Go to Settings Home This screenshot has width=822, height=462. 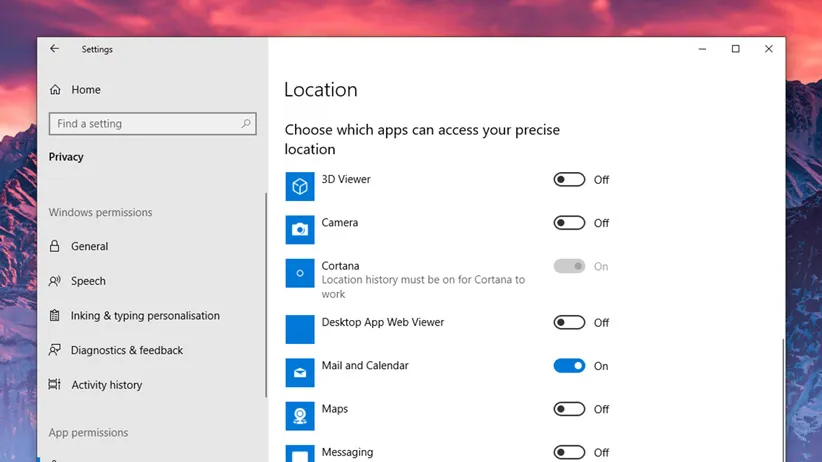point(85,90)
